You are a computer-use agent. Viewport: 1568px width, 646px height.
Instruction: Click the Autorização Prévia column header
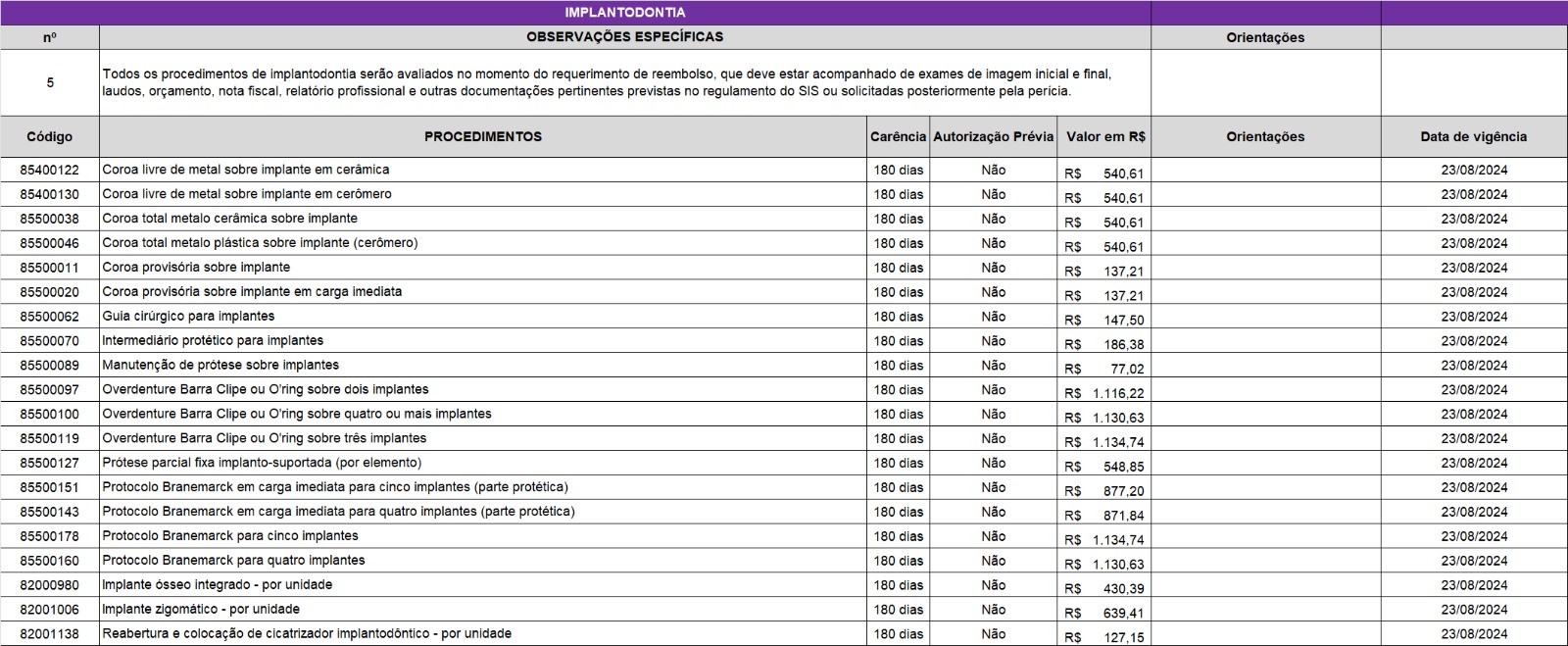[993, 137]
